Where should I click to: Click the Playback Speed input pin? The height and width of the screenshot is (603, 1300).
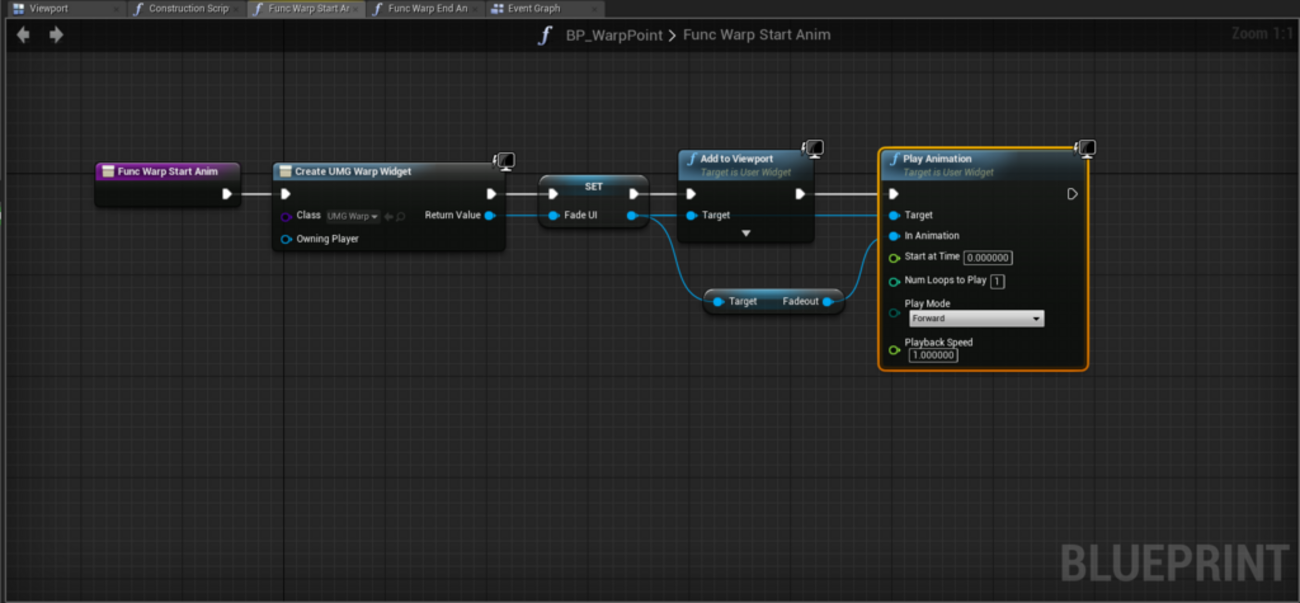pos(894,350)
